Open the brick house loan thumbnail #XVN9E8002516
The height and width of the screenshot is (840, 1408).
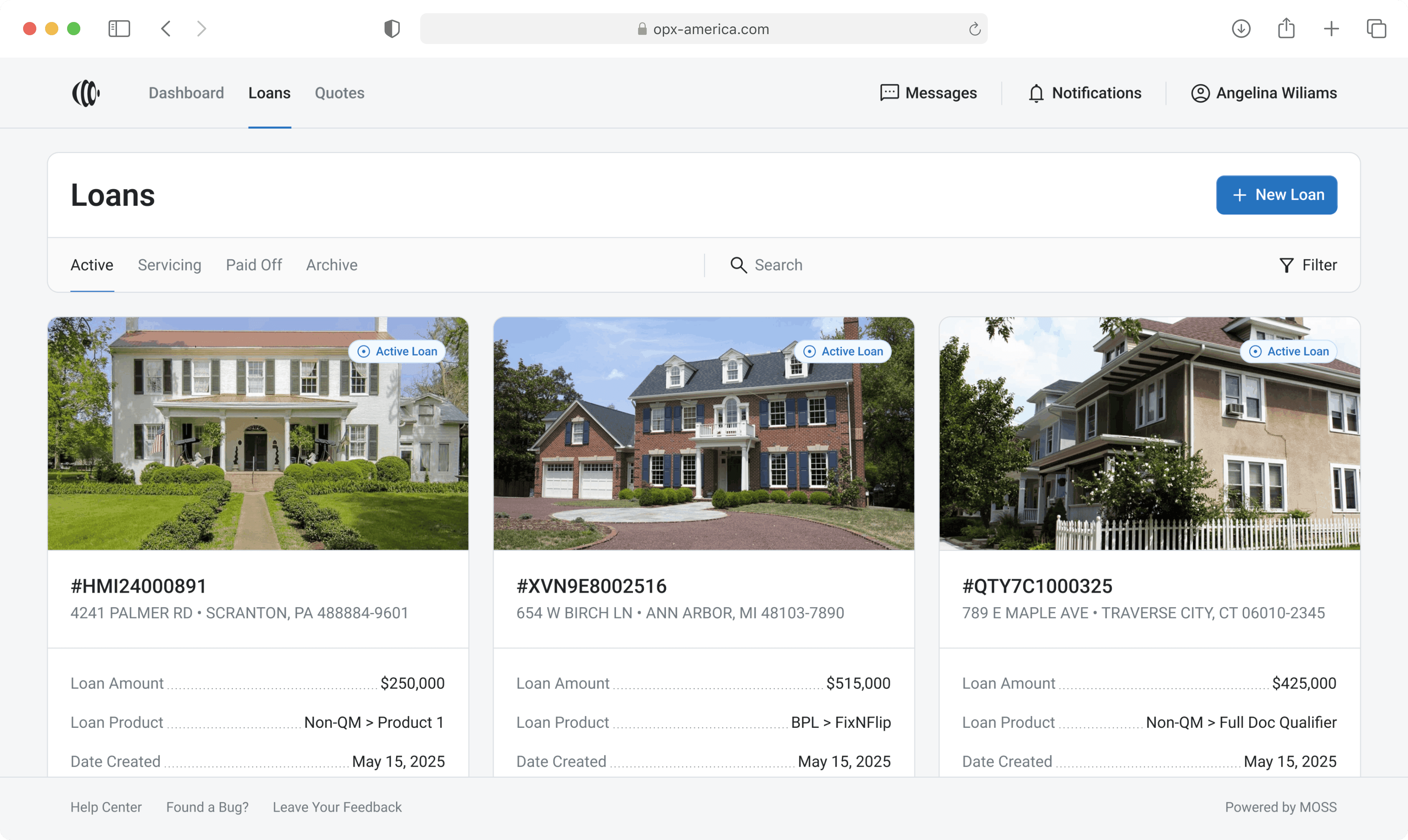coord(703,434)
